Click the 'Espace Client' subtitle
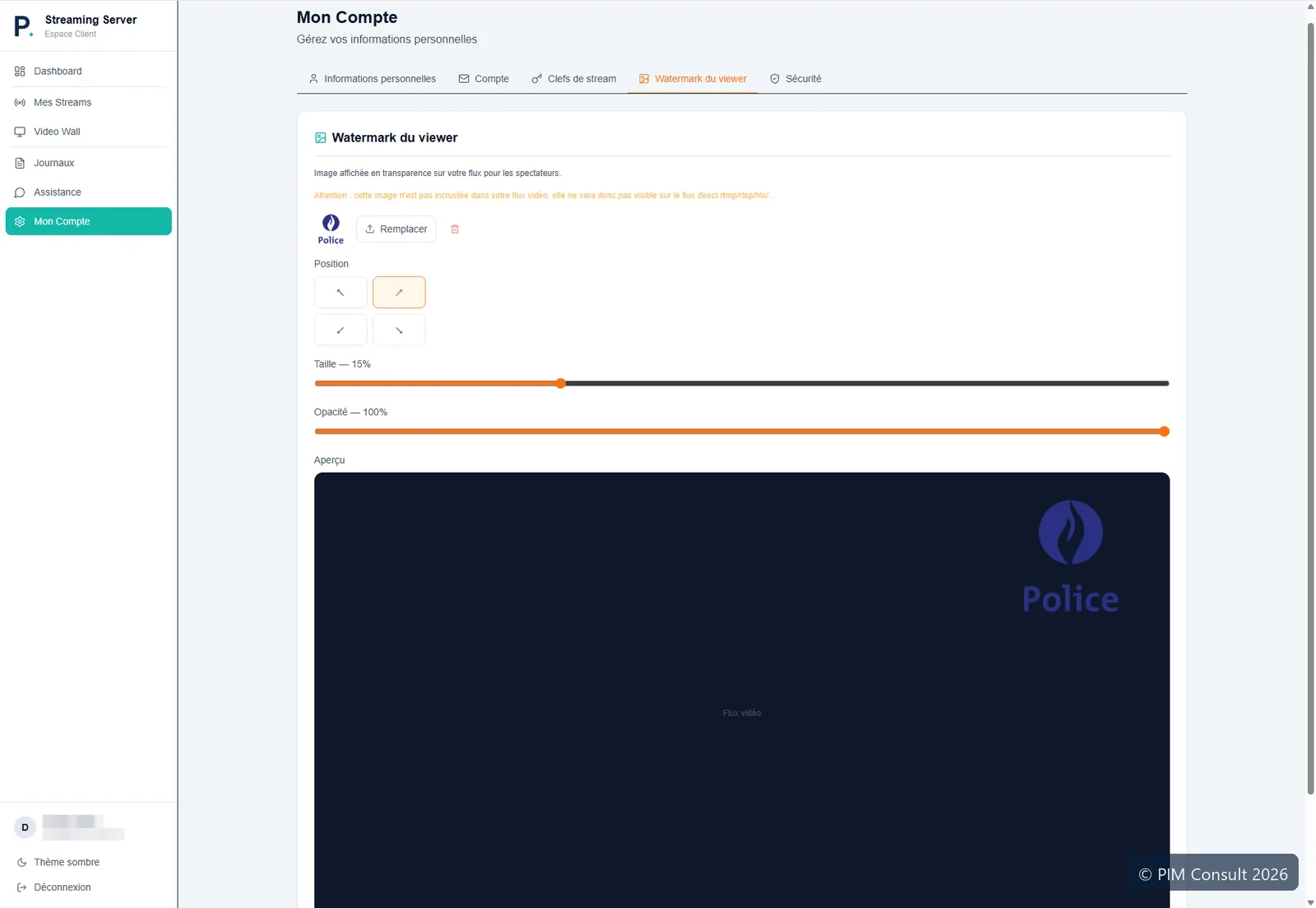The height and width of the screenshot is (908, 1316). click(x=70, y=34)
